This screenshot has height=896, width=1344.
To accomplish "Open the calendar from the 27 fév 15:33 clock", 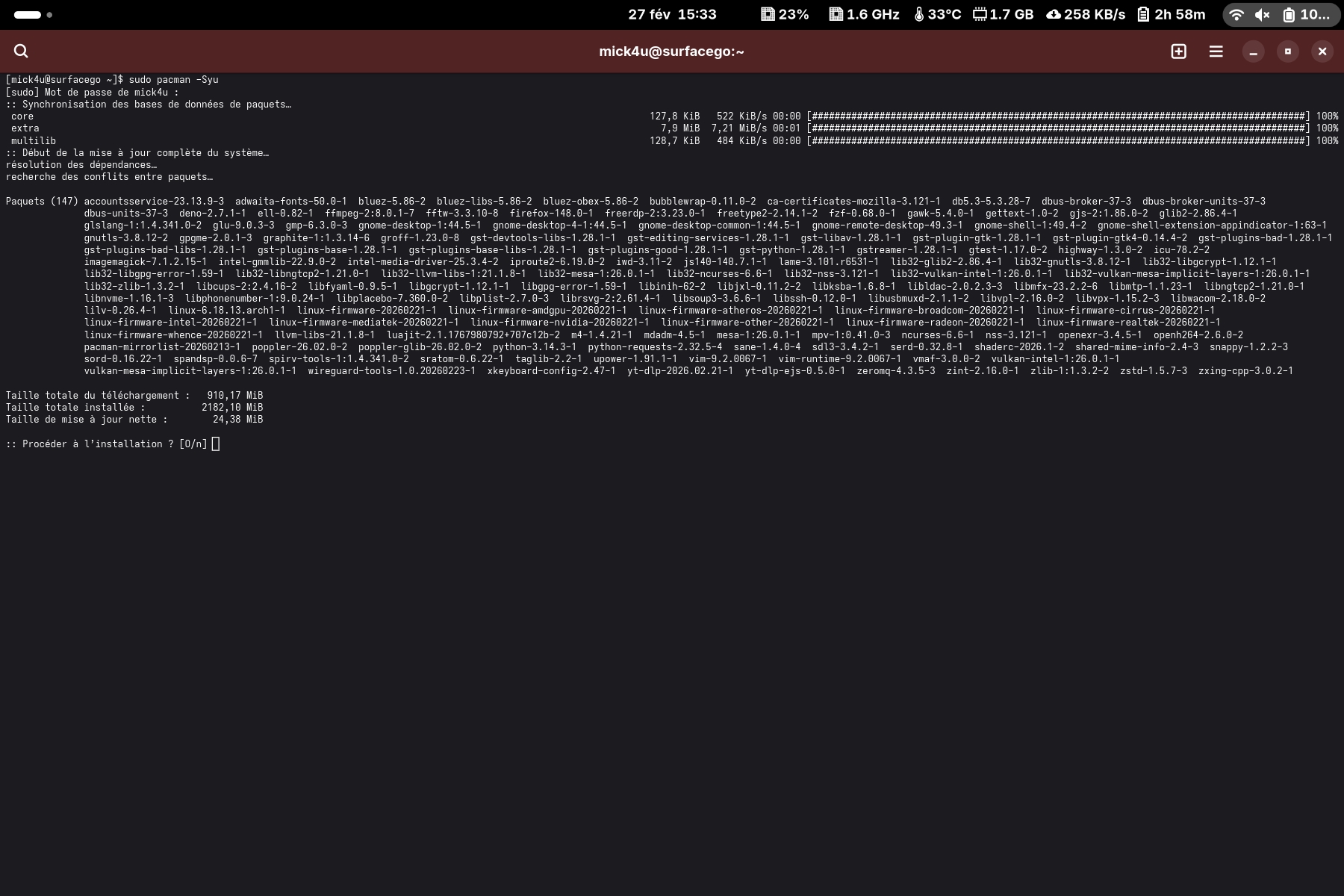I will point(672,14).
